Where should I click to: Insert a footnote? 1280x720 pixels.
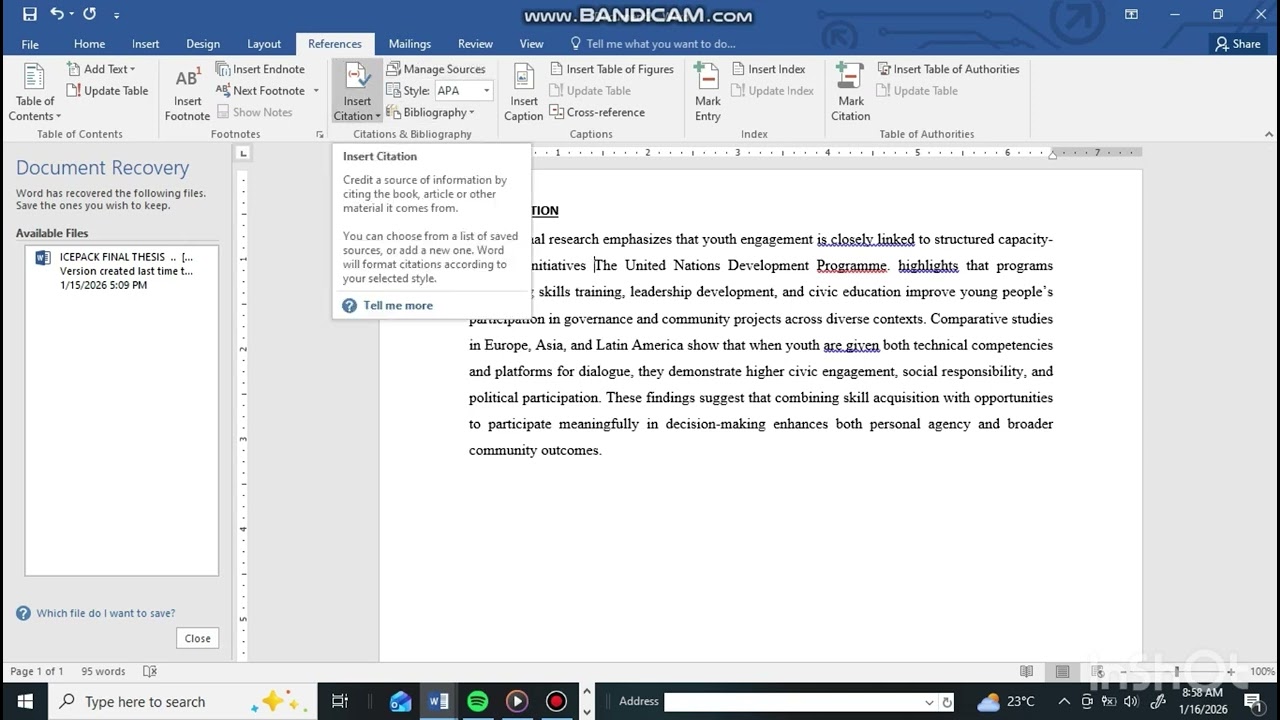188,92
